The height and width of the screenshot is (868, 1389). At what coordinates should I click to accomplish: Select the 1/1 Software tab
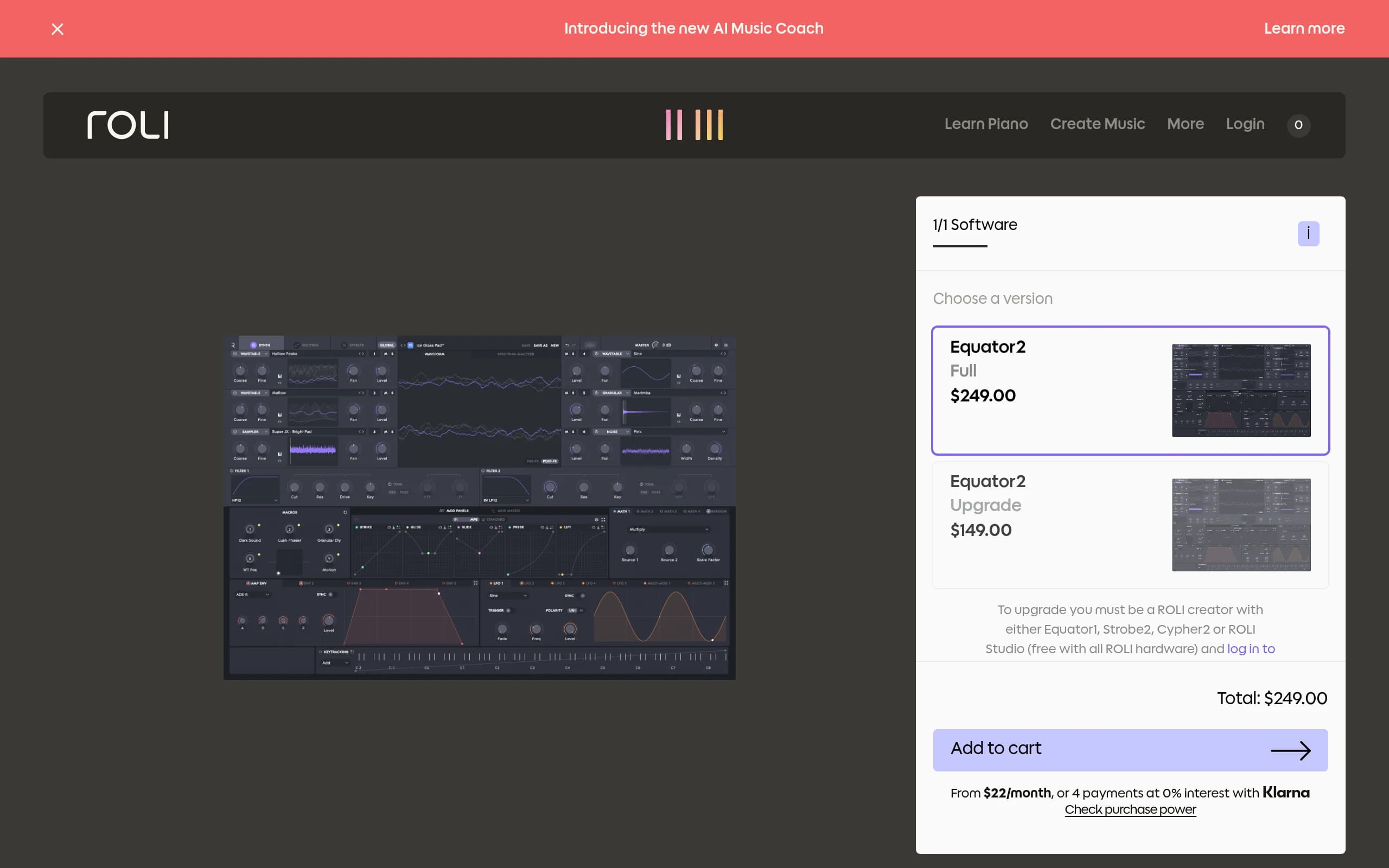[x=974, y=225]
